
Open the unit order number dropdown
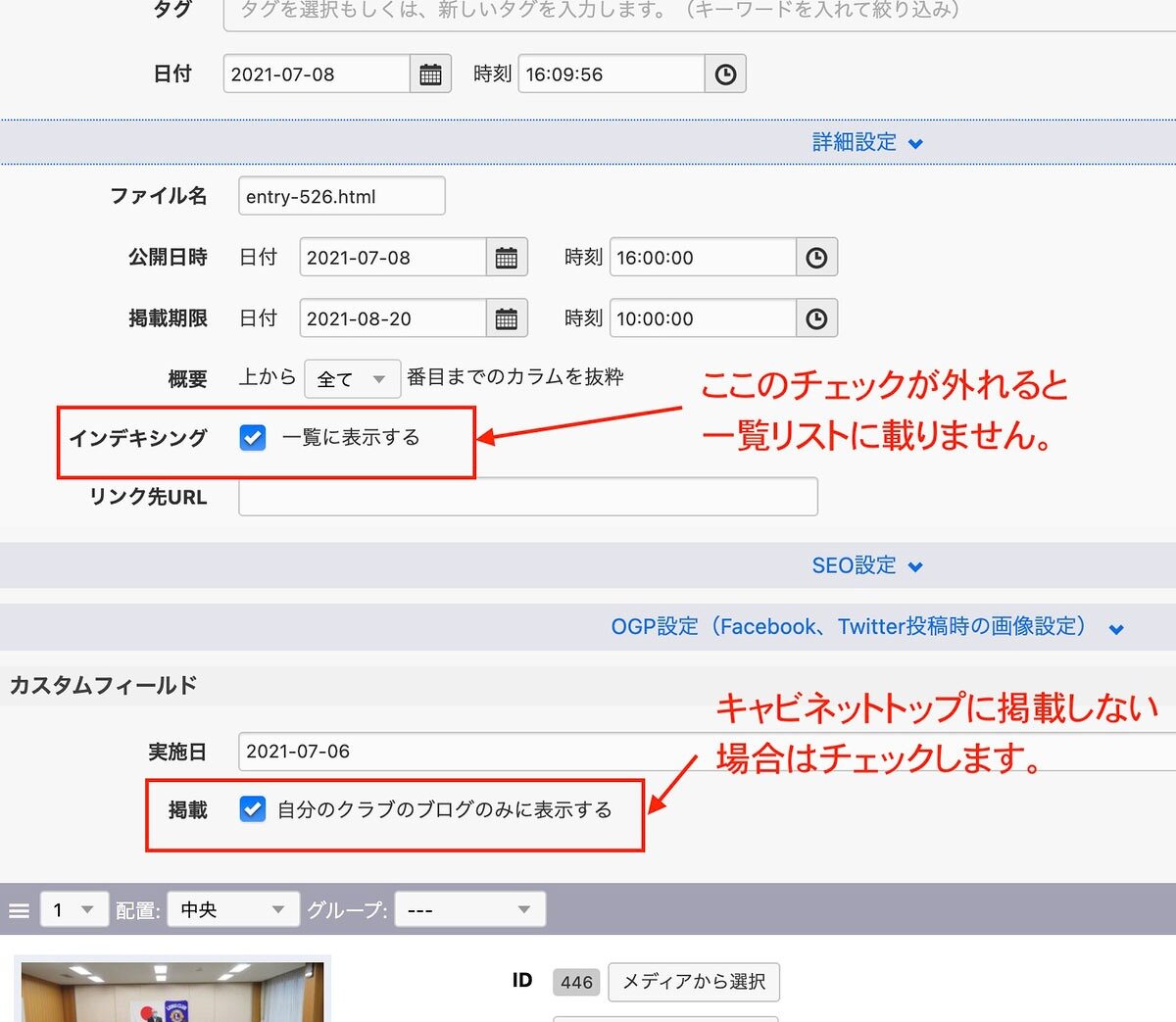(73, 910)
